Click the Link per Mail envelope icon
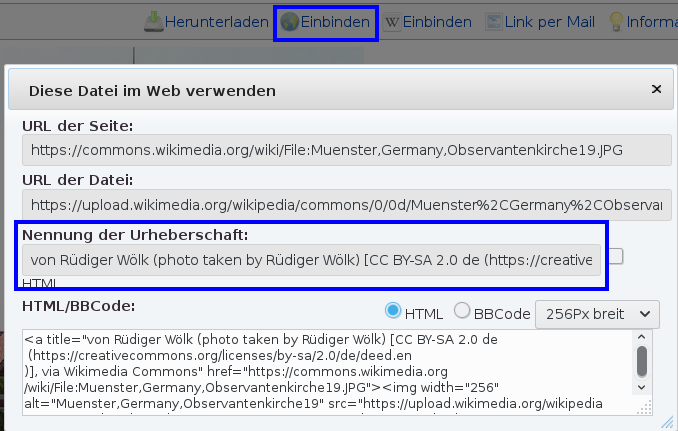This screenshot has width=678, height=431. coord(494,21)
